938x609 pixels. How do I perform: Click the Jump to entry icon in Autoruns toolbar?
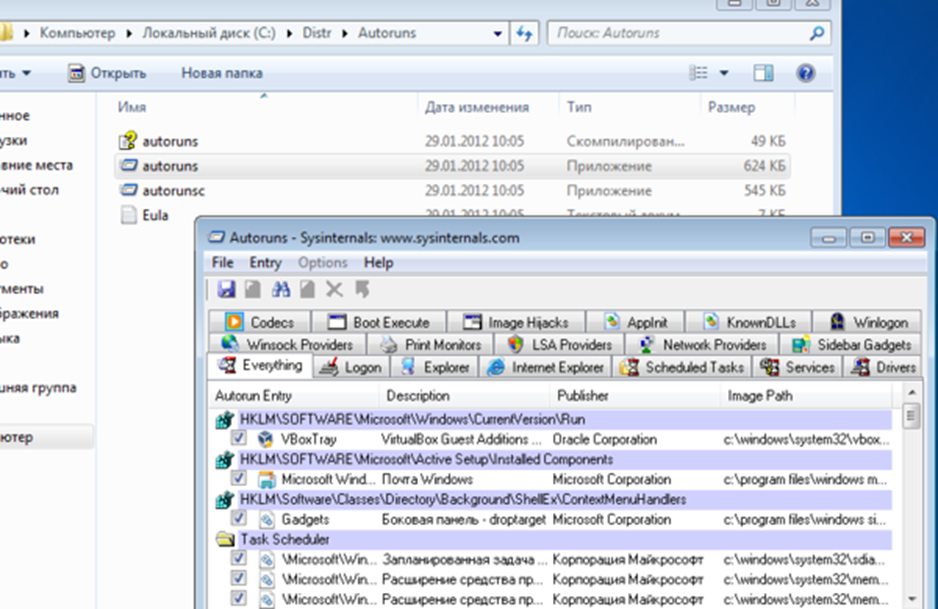[363, 290]
